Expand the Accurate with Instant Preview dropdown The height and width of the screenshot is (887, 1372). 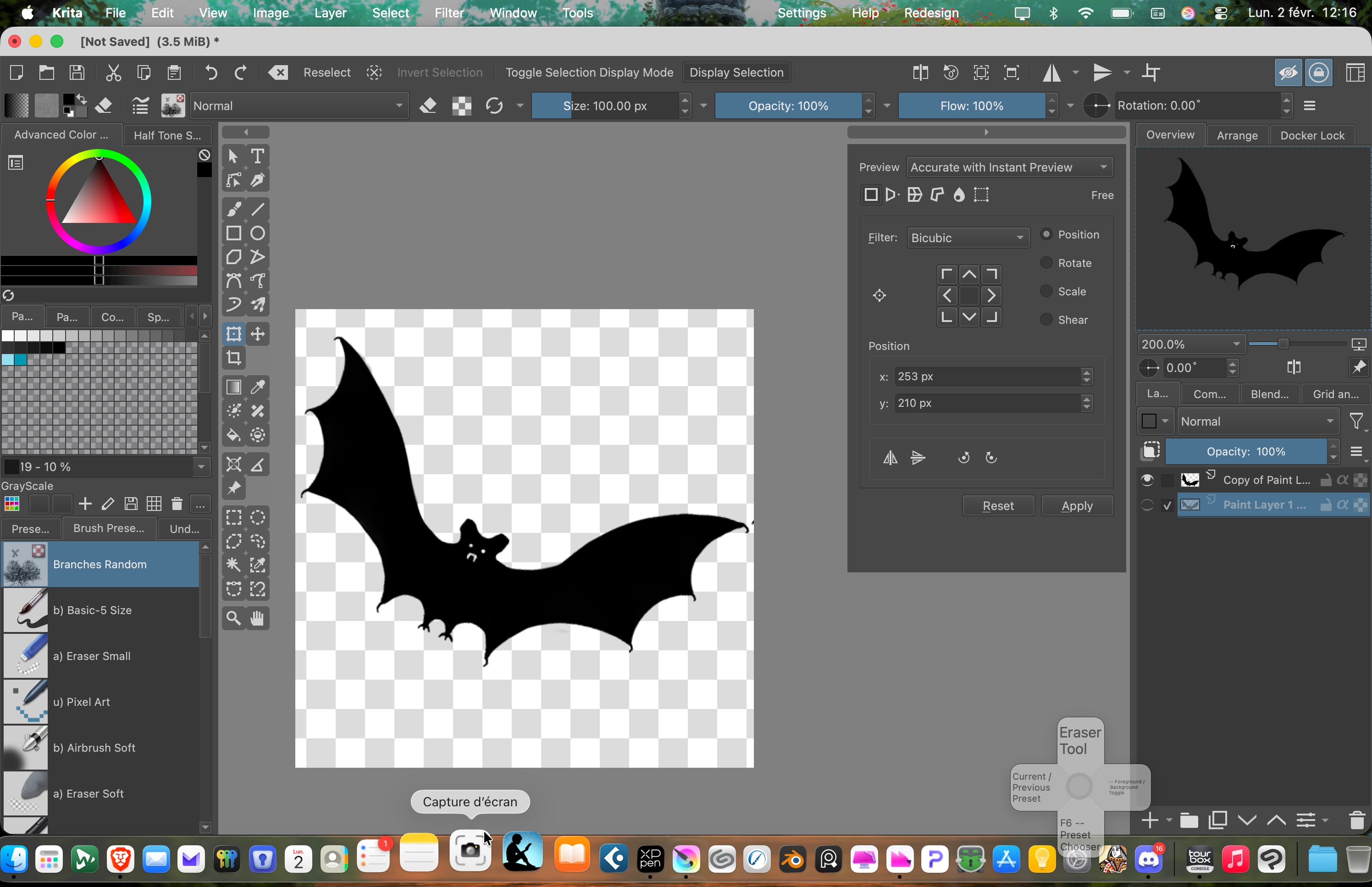[1009, 167]
